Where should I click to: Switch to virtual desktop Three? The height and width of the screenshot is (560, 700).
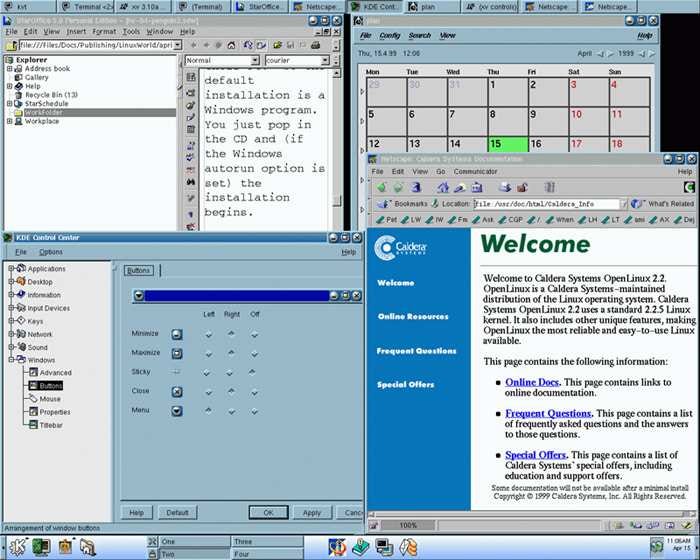point(267,541)
